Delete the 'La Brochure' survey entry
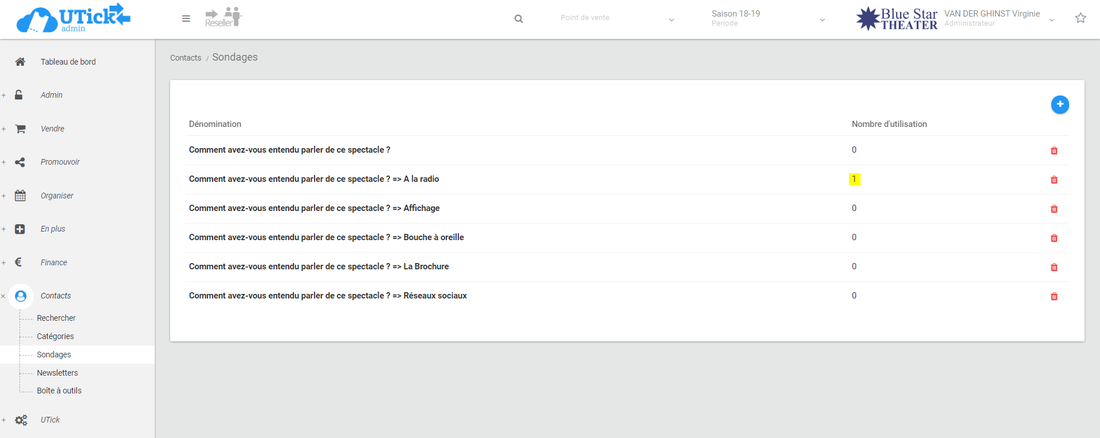Viewport: 1100px width, 438px height. pos(1054,267)
